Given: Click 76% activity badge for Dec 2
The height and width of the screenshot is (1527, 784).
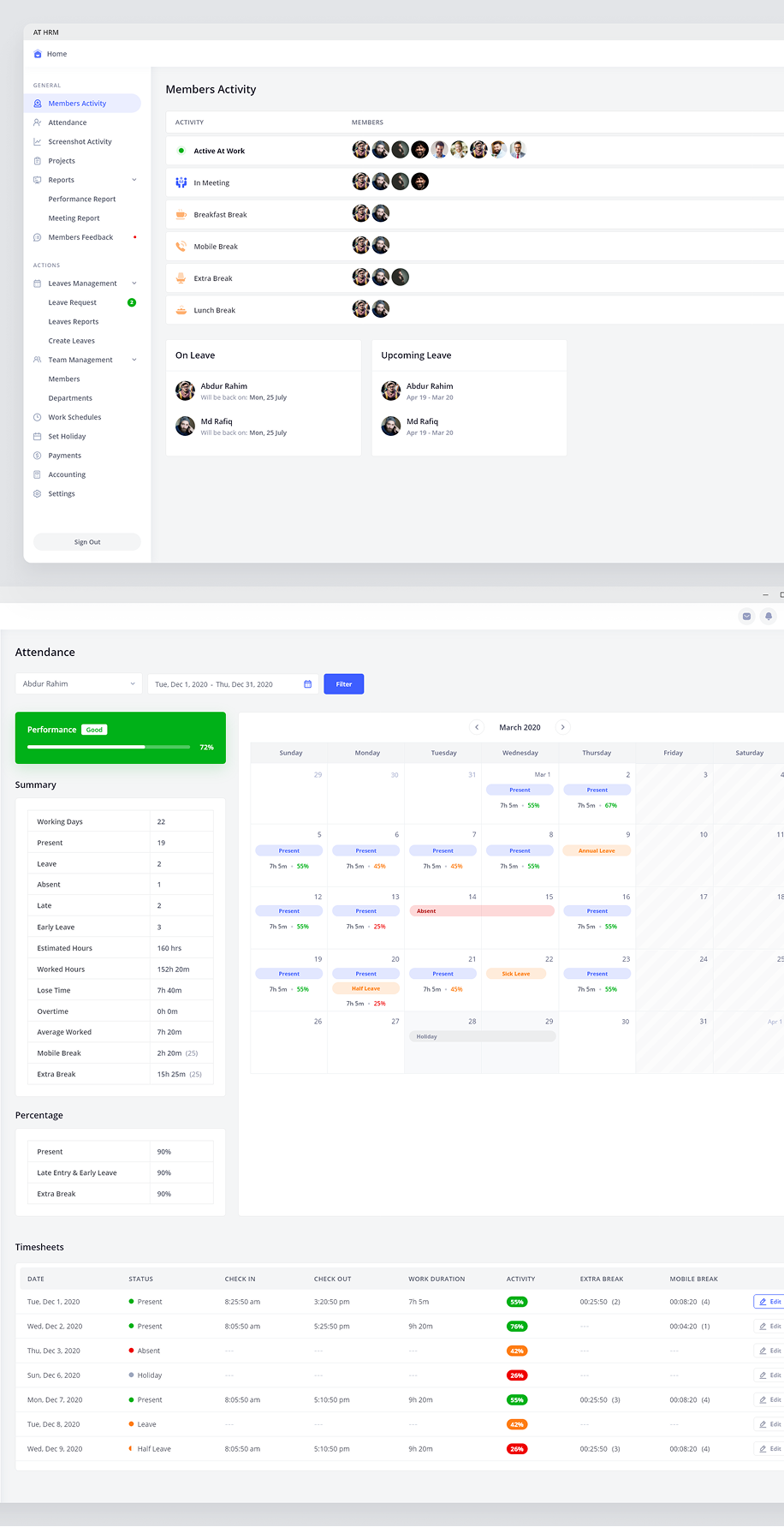Looking at the screenshot, I should pyautogui.click(x=517, y=1326).
